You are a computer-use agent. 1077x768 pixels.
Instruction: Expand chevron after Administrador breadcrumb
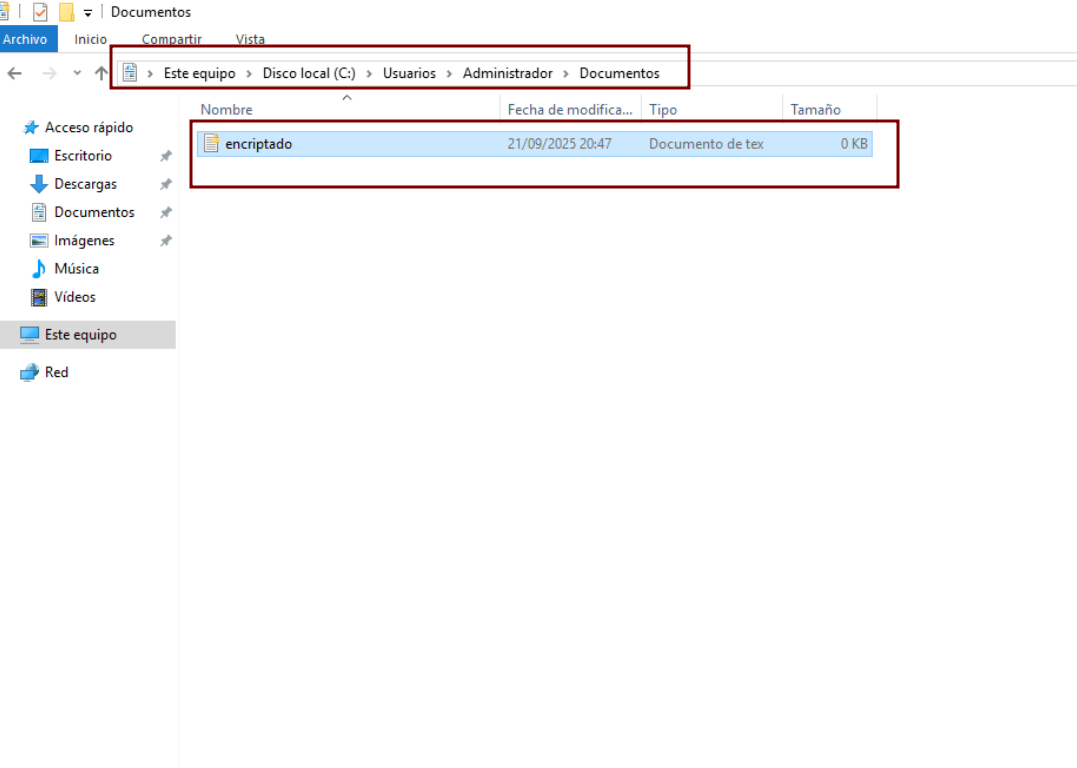566,74
